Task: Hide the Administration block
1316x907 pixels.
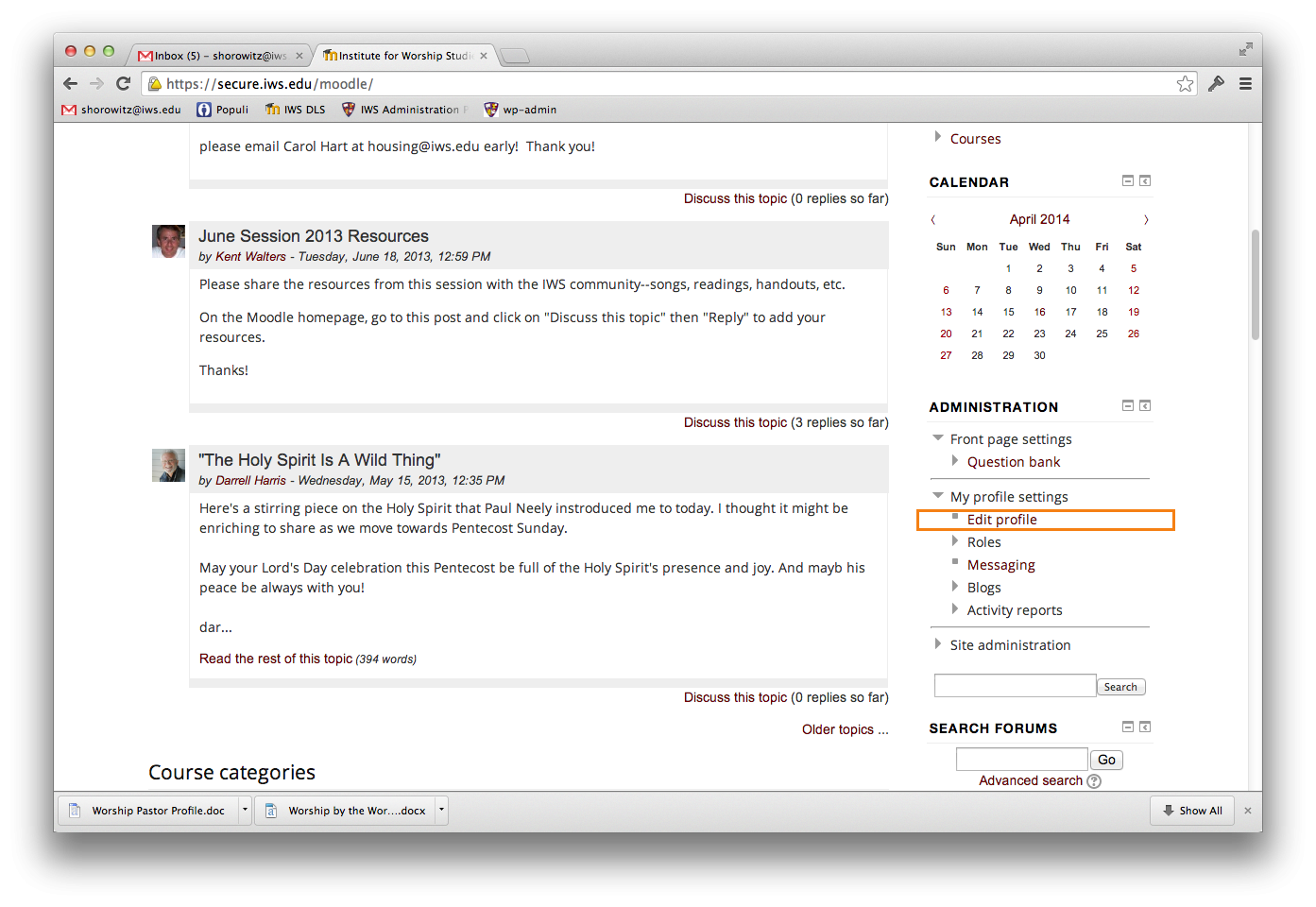Action: point(1127,405)
